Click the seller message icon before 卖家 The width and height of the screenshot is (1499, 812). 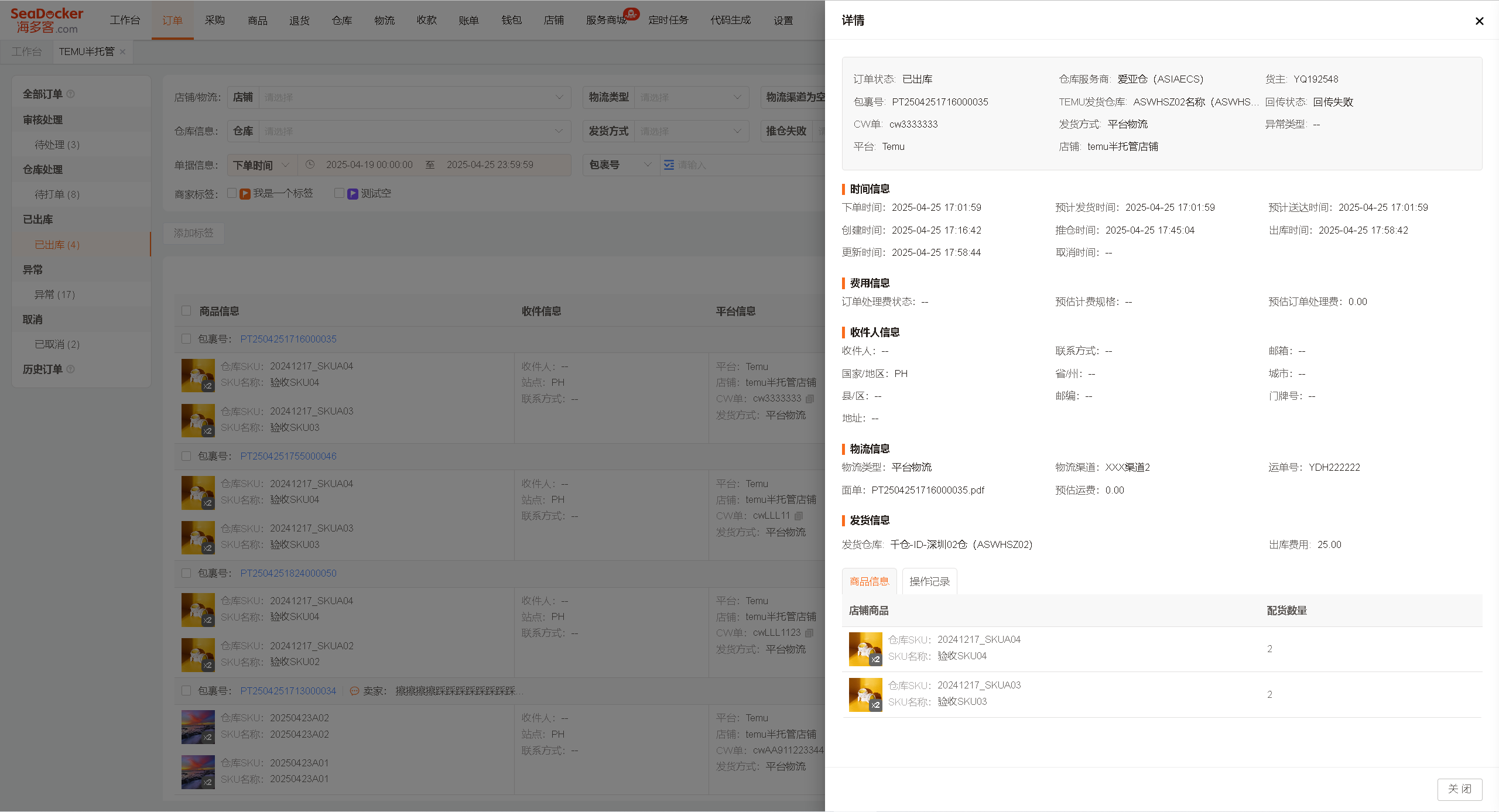pos(354,691)
